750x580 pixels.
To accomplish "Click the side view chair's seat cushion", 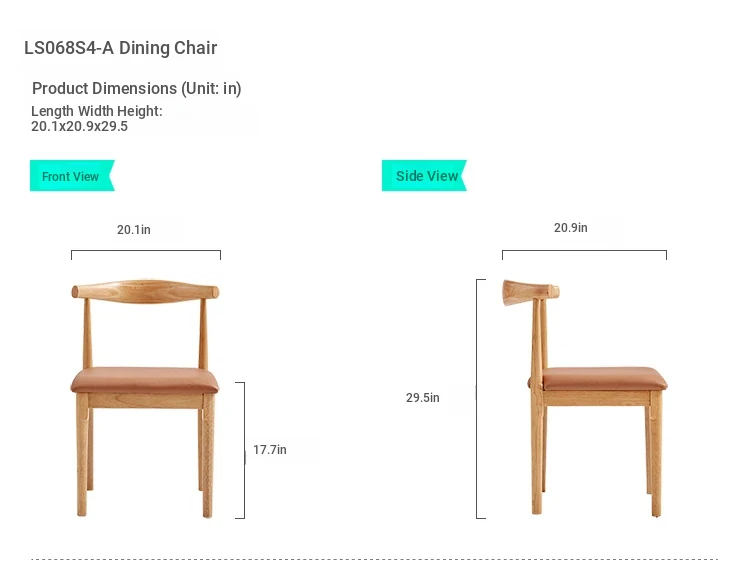I will (604, 378).
